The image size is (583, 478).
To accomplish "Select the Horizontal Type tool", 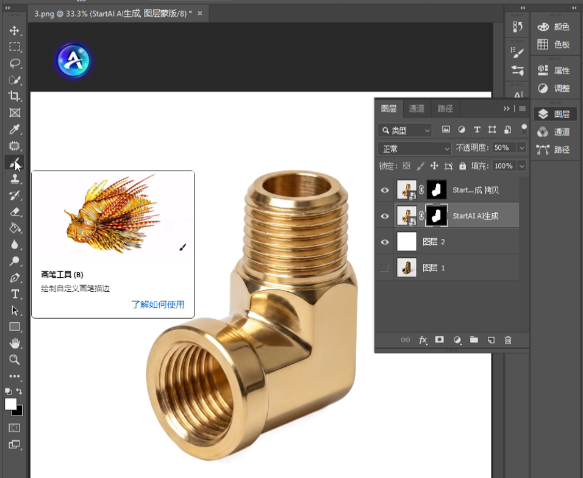I will [x=15, y=294].
